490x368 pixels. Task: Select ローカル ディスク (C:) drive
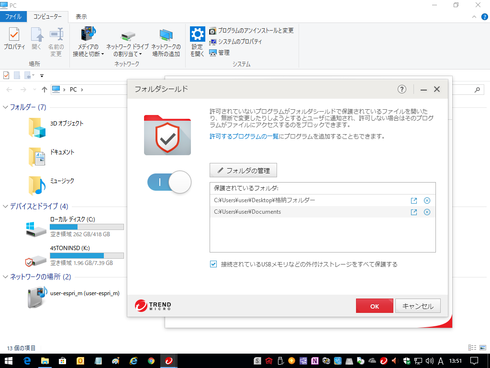point(75,227)
